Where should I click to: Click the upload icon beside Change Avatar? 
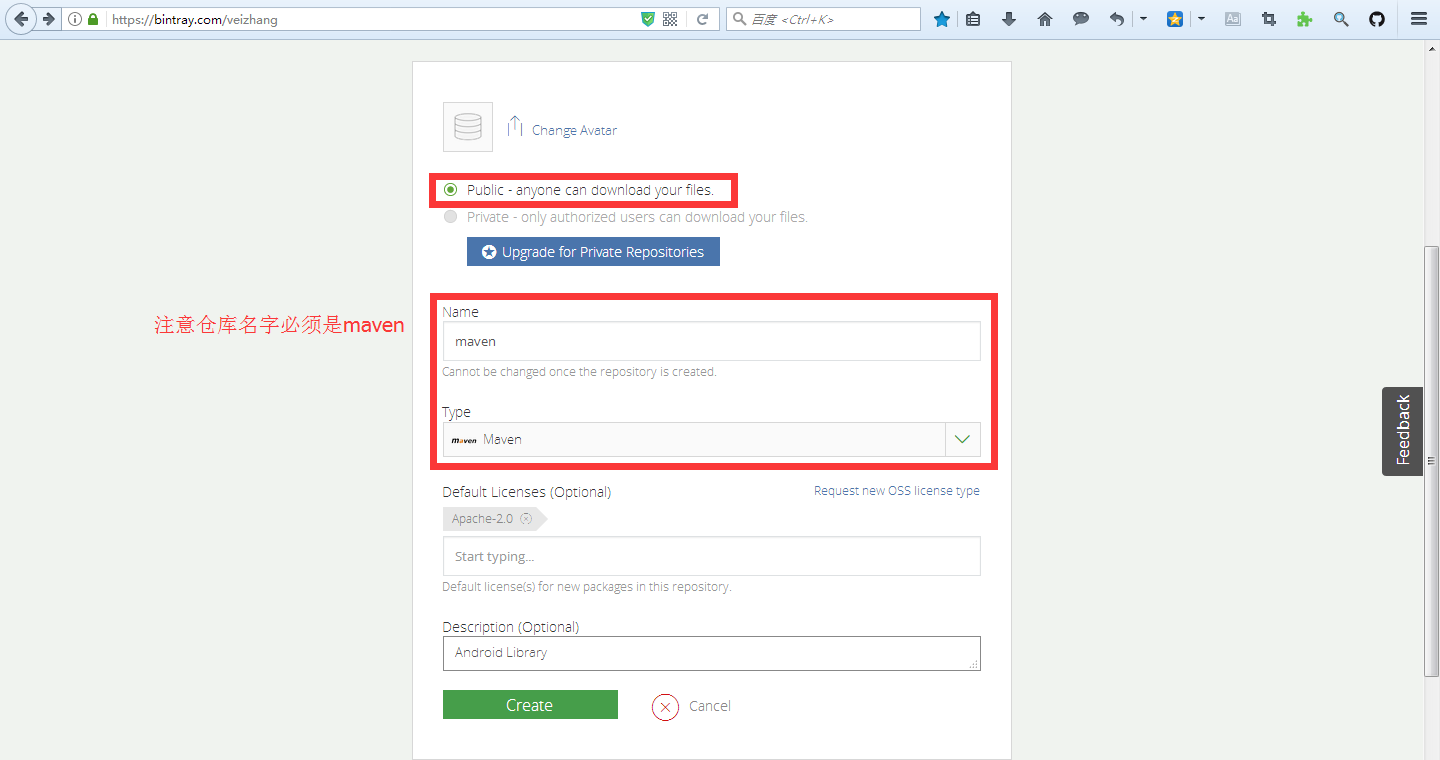click(x=515, y=127)
